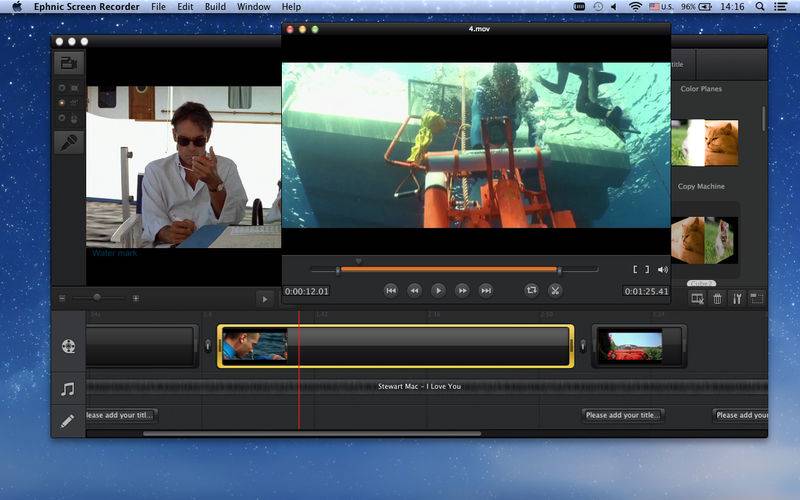Screen dimensions: 800x500
Task: Skip to start in 4.mov player
Action: (x=391, y=290)
